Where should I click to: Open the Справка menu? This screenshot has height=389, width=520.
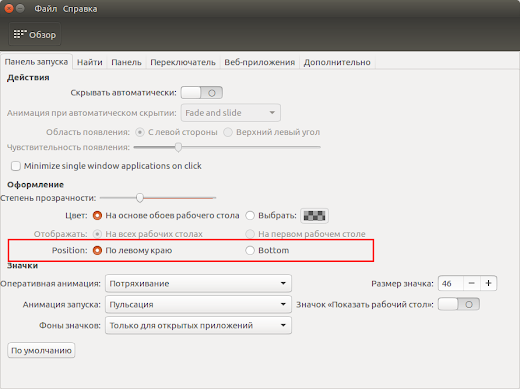pos(80,9)
